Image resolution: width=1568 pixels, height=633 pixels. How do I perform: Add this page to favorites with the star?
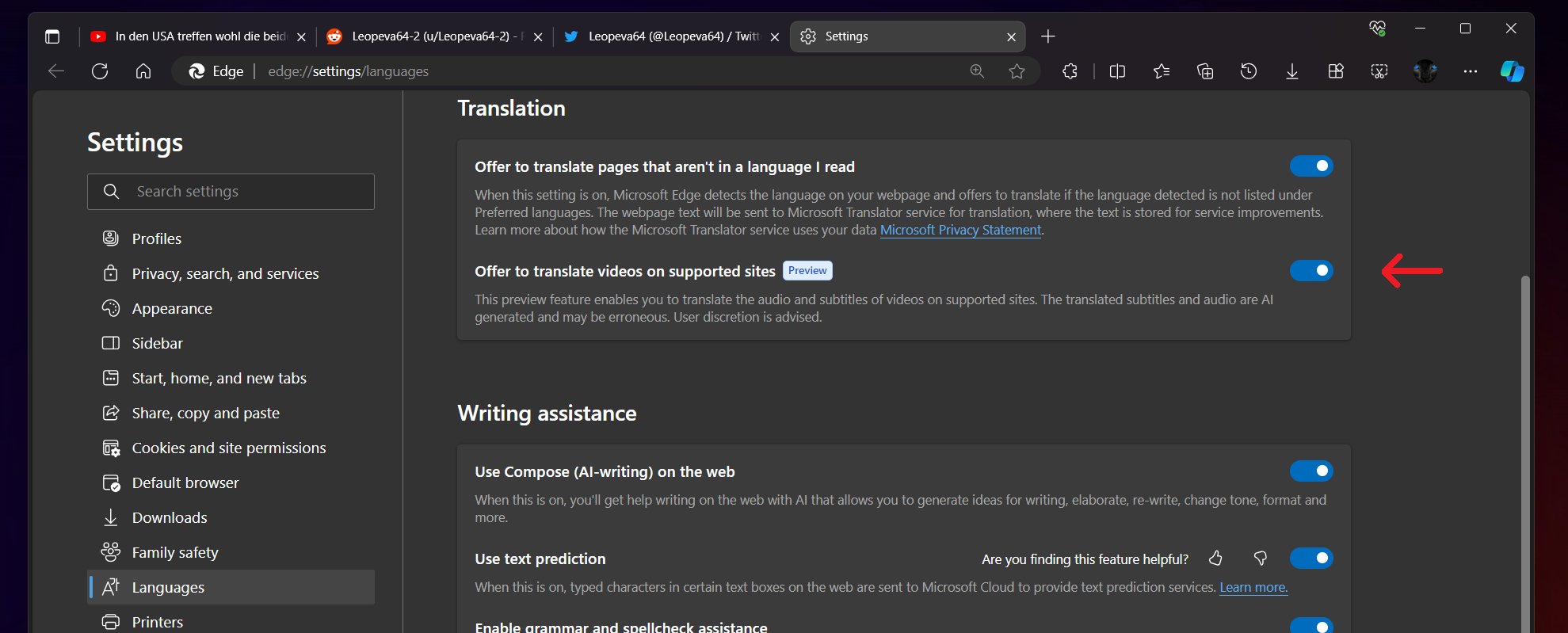tap(1017, 71)
